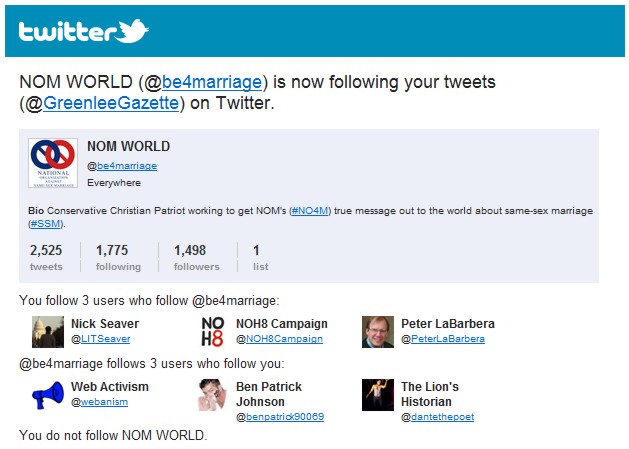Open @be4marriage link in headline
This screenshot has width=629, height=449.
point(212,82)
